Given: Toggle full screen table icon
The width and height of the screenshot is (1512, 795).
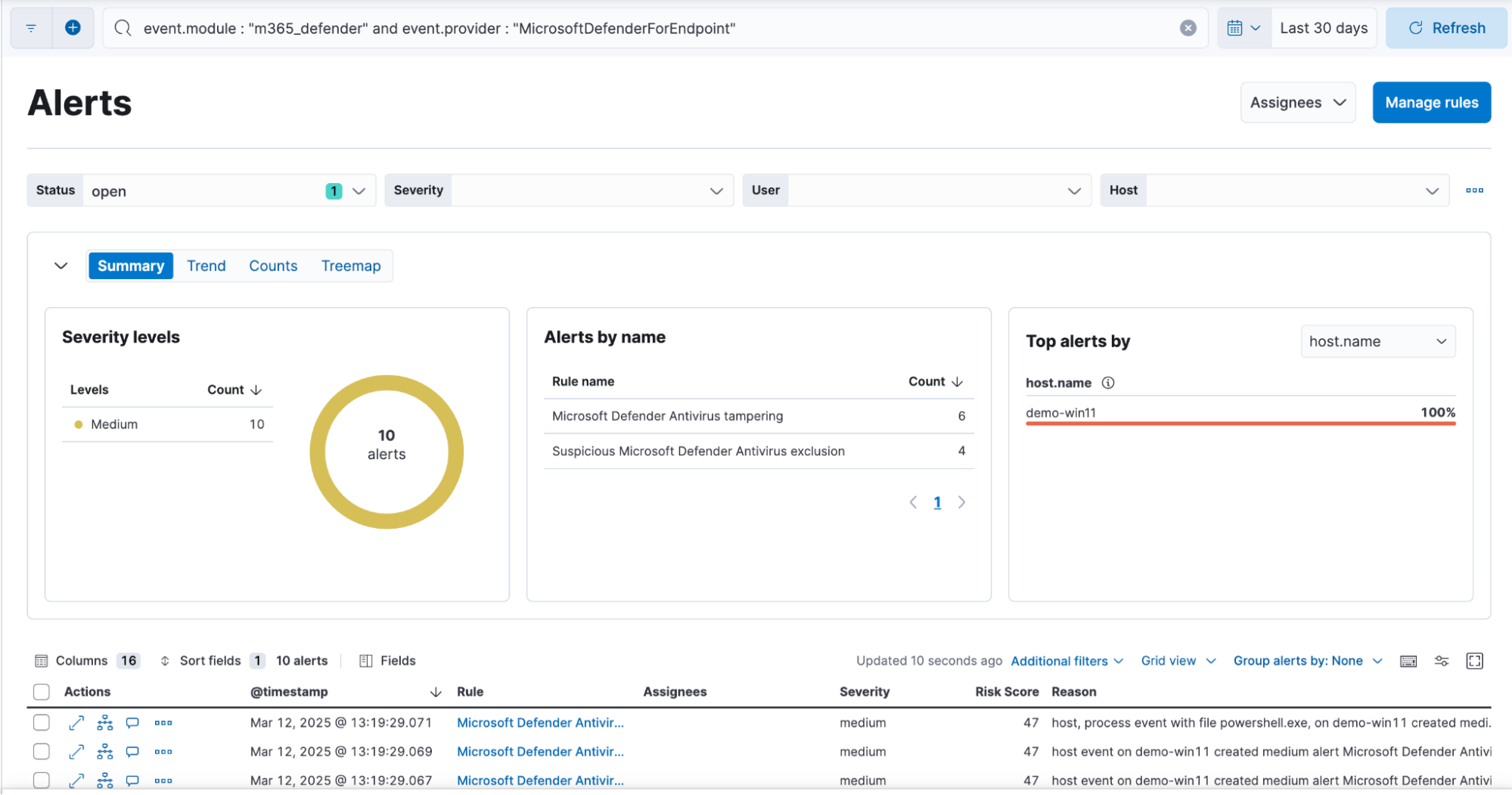Looking at the screenshot, I should point(1475,661).
